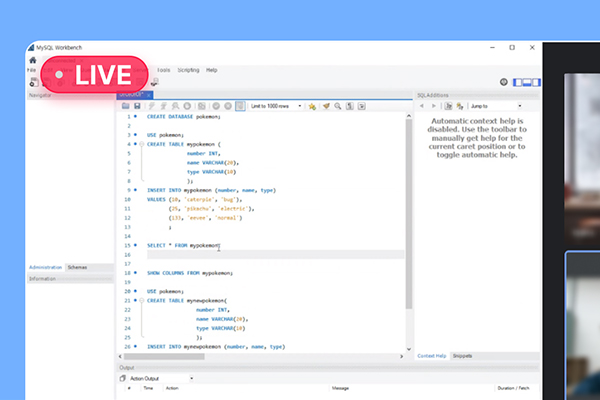Click the editor's horizontal scrollbar
Screen dimensions: 600x400
[x=260, y=356]
